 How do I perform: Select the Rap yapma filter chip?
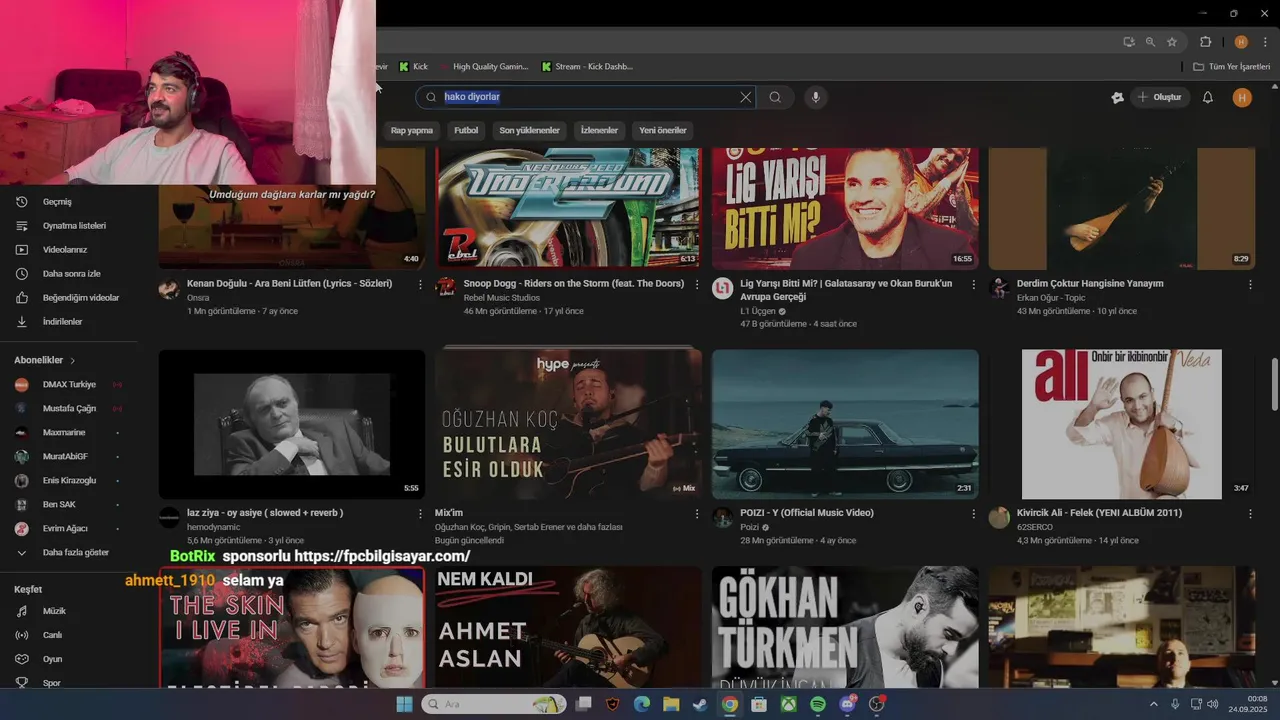tap(412, 130)
